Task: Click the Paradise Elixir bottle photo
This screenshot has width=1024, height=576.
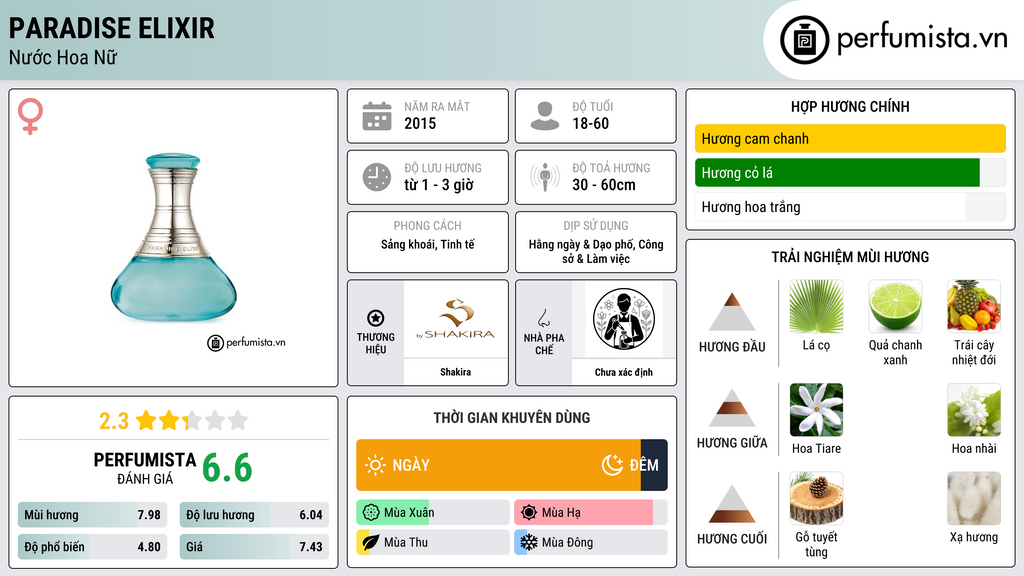Action: 174,238
